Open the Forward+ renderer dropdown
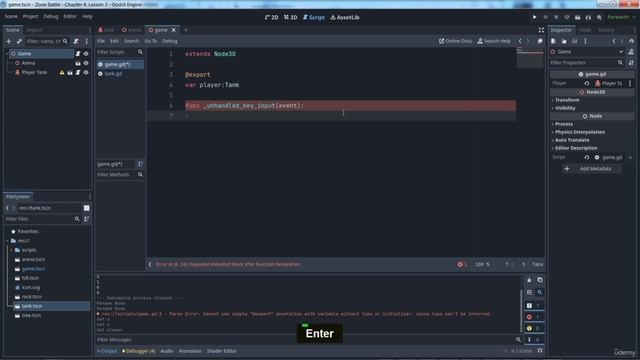This screenshot has height=360, width=640. click(621, 17)
